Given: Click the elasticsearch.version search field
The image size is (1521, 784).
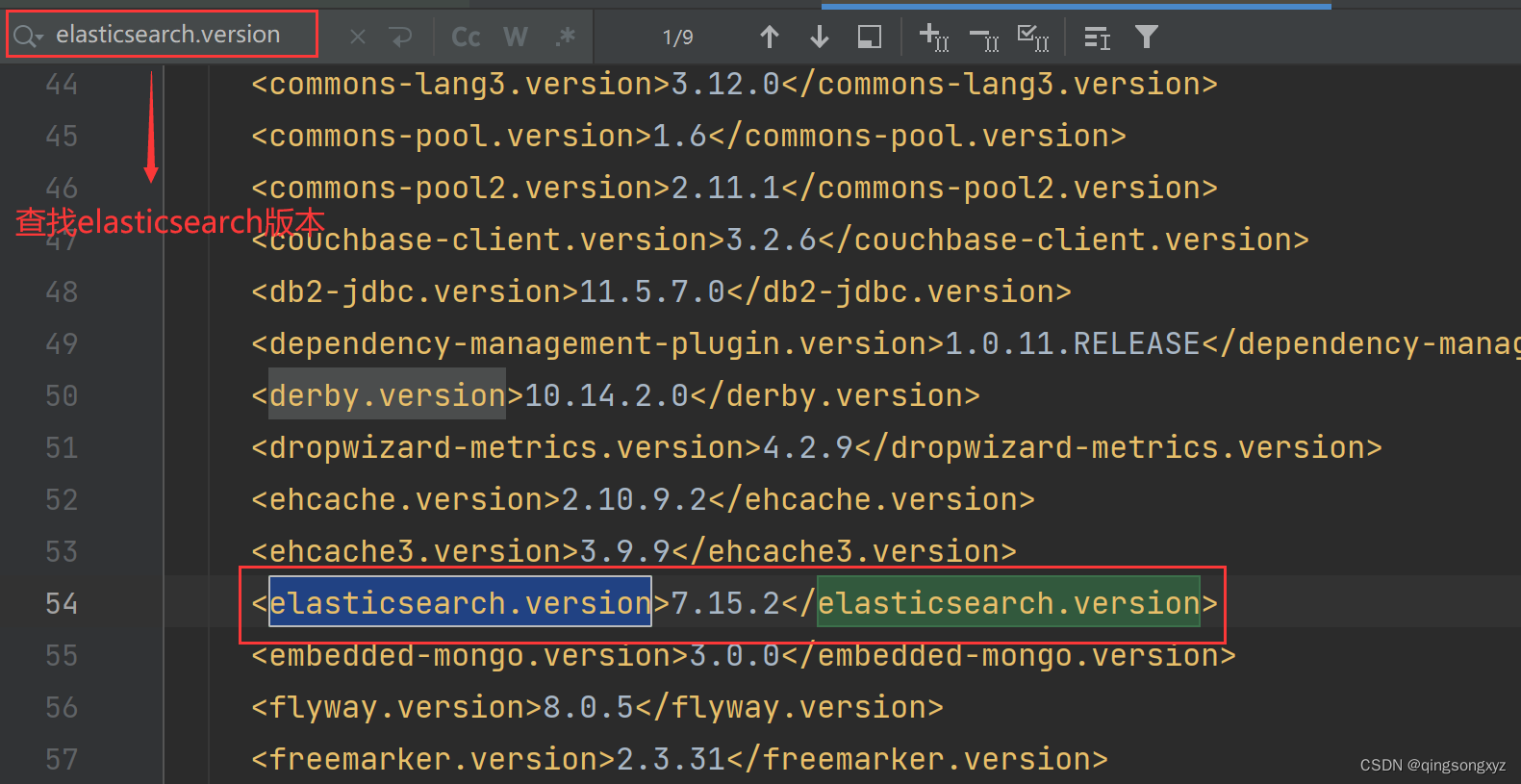Looking at the screenshot, I should [x=168, y=35].
